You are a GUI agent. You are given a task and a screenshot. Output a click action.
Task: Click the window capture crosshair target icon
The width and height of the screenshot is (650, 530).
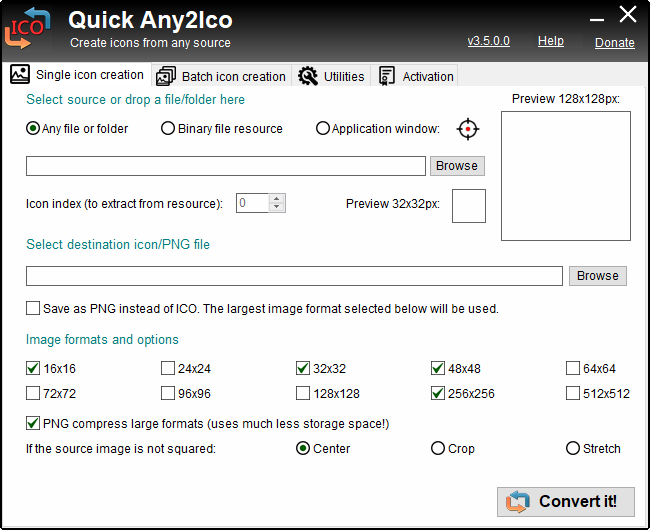(x=468, y=129)
